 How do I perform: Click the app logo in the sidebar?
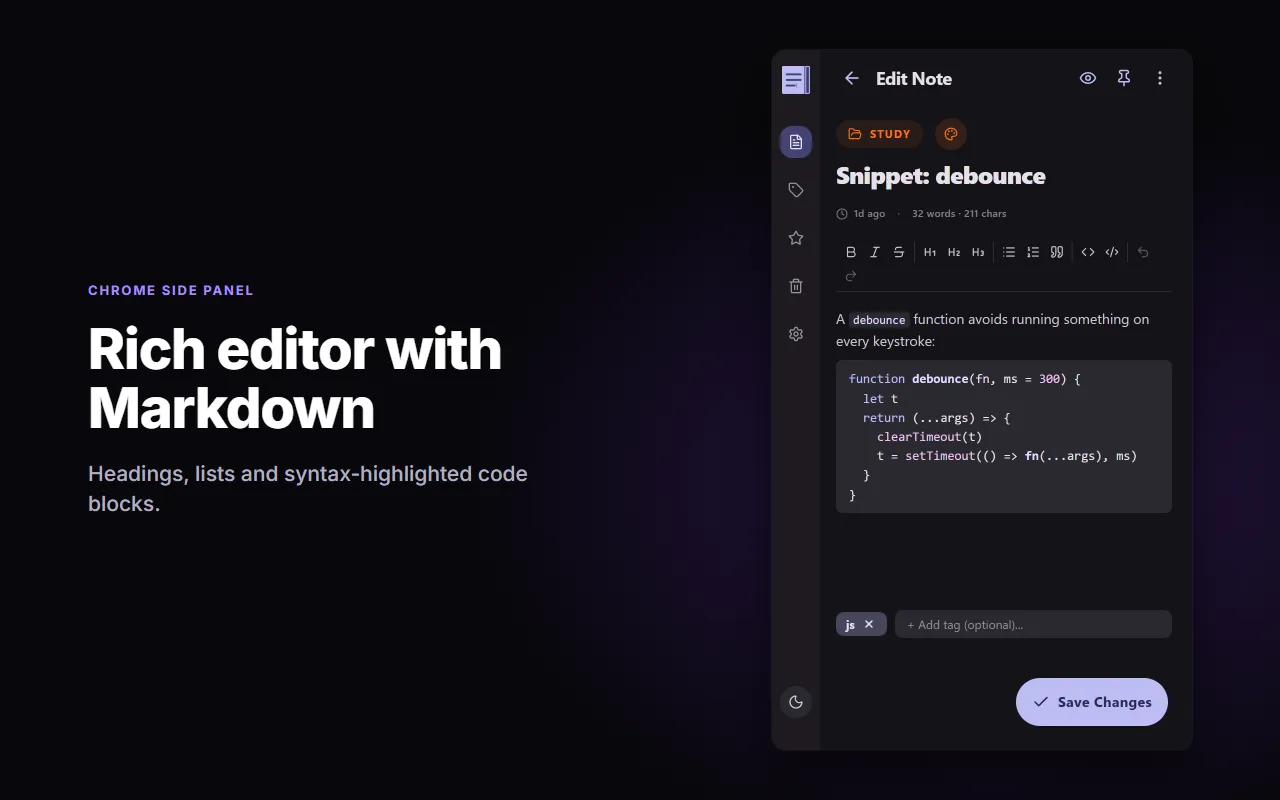click(x=796, y=80)
